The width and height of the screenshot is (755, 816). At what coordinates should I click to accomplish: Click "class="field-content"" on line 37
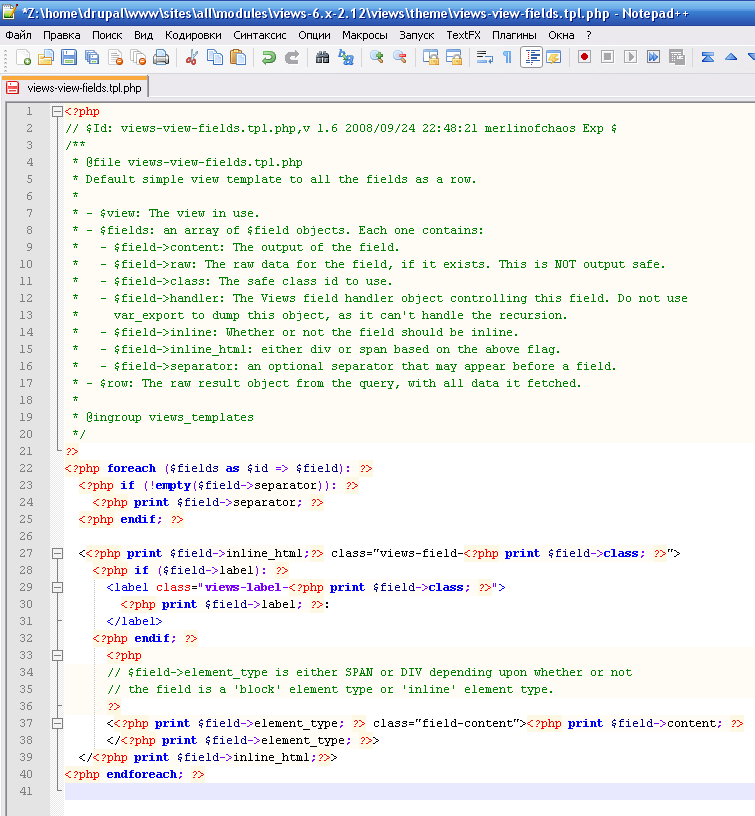(x=445, y=723)
